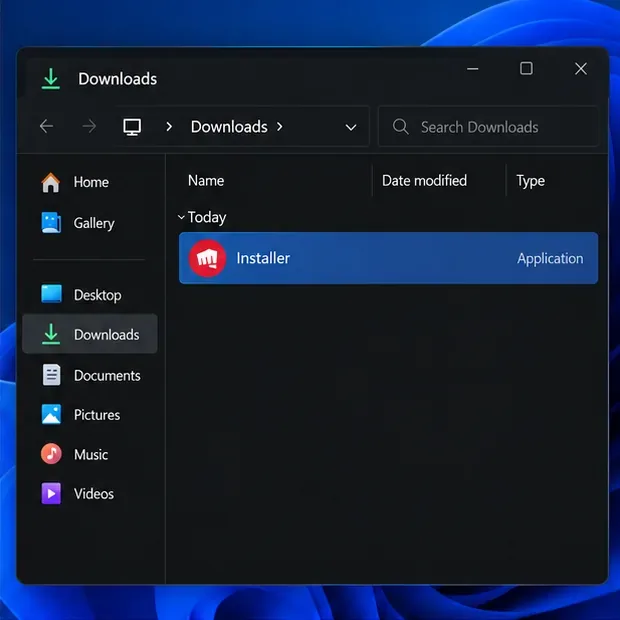This screenshot has height=620, width=620.
Task: Click the Application type cell
Action: tap(550, 259)
